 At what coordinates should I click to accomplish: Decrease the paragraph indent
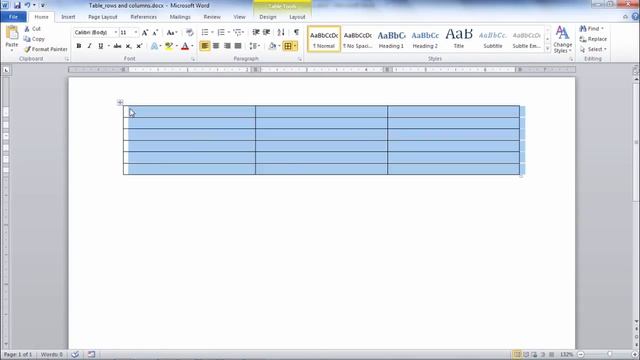click(256, 32)
